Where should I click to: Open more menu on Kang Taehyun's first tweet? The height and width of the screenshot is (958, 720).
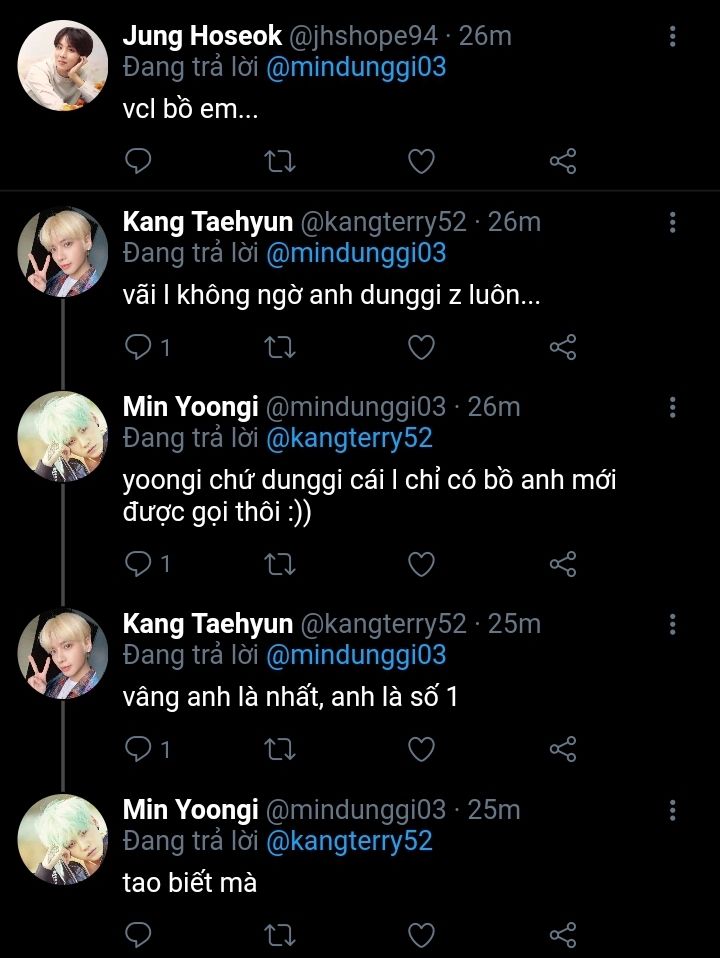point(672,222)
